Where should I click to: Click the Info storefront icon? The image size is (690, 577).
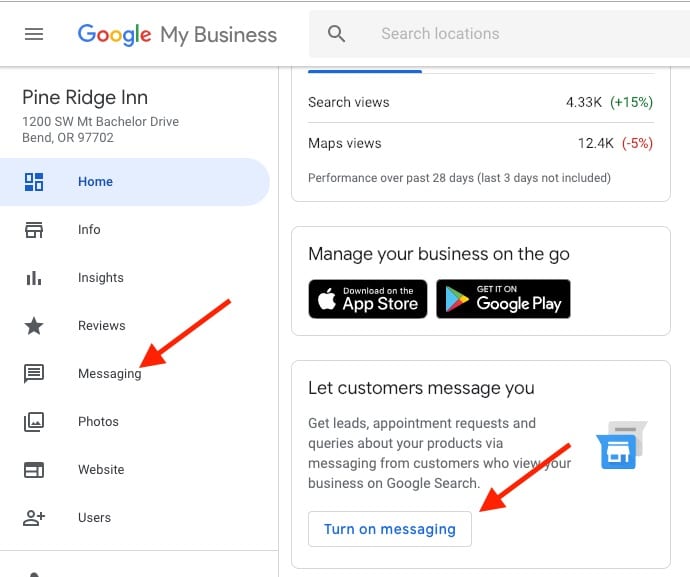(x=34, y=230)
